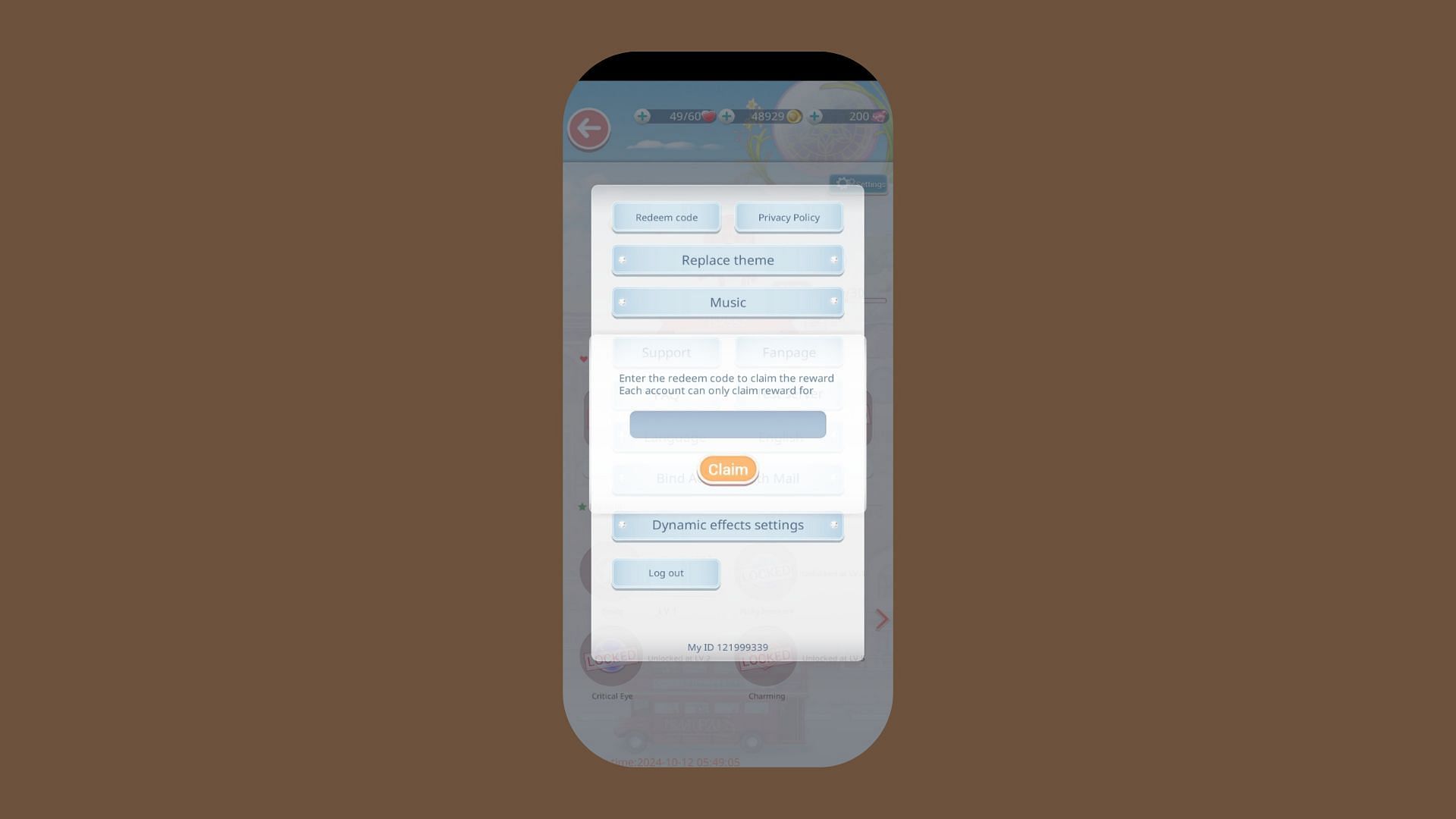The width and height of the screenshot is (1456, 819).
Task: Click the plus icon next to lives
Action: click(x=641, y=116)
